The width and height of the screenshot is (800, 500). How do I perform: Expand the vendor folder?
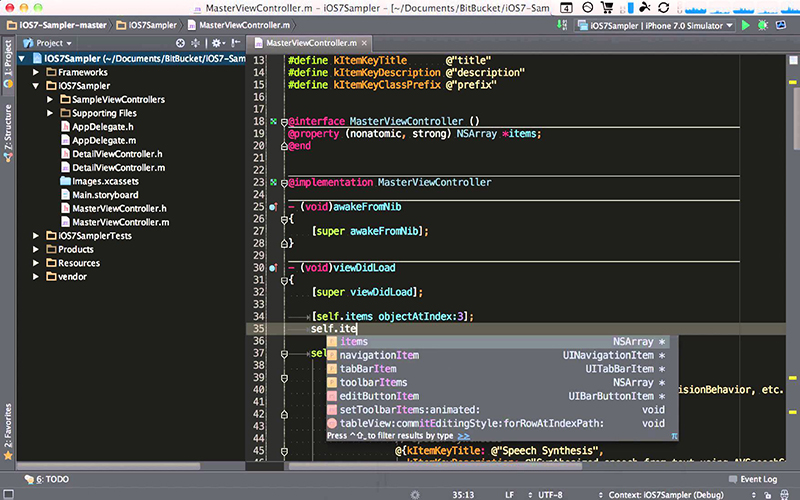point(36,277)
